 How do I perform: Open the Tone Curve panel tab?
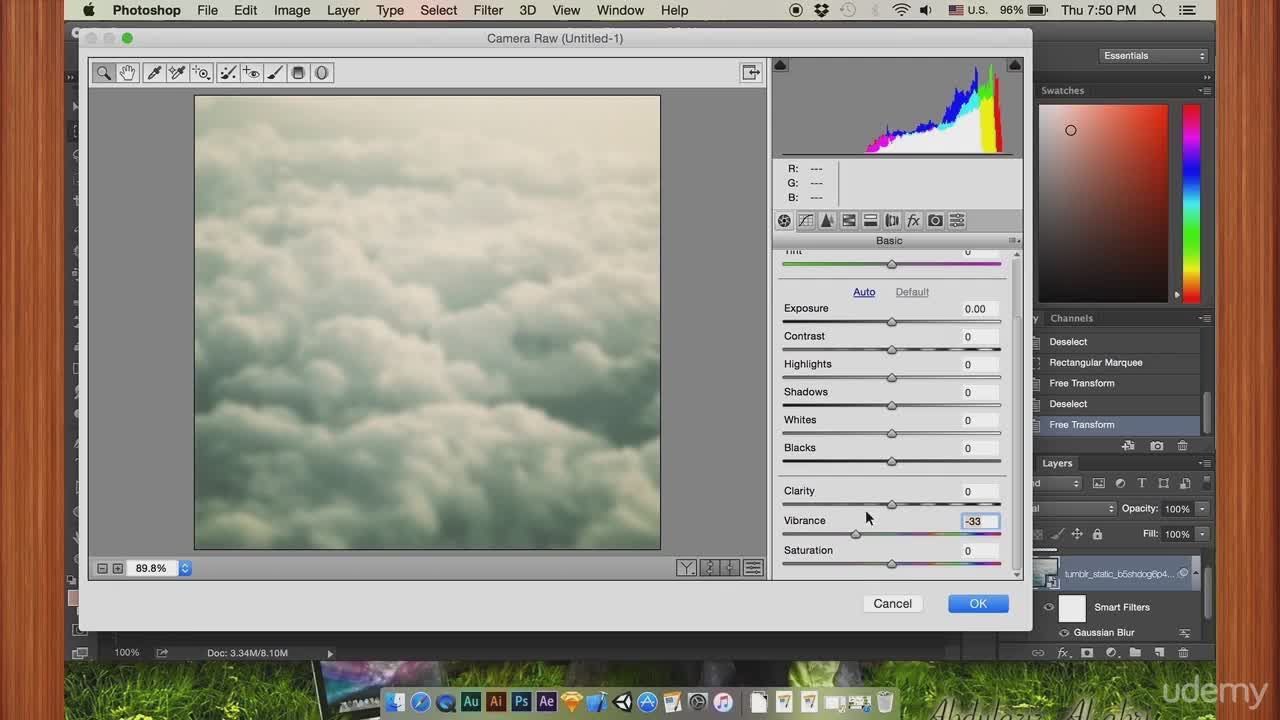pos(806,220)
